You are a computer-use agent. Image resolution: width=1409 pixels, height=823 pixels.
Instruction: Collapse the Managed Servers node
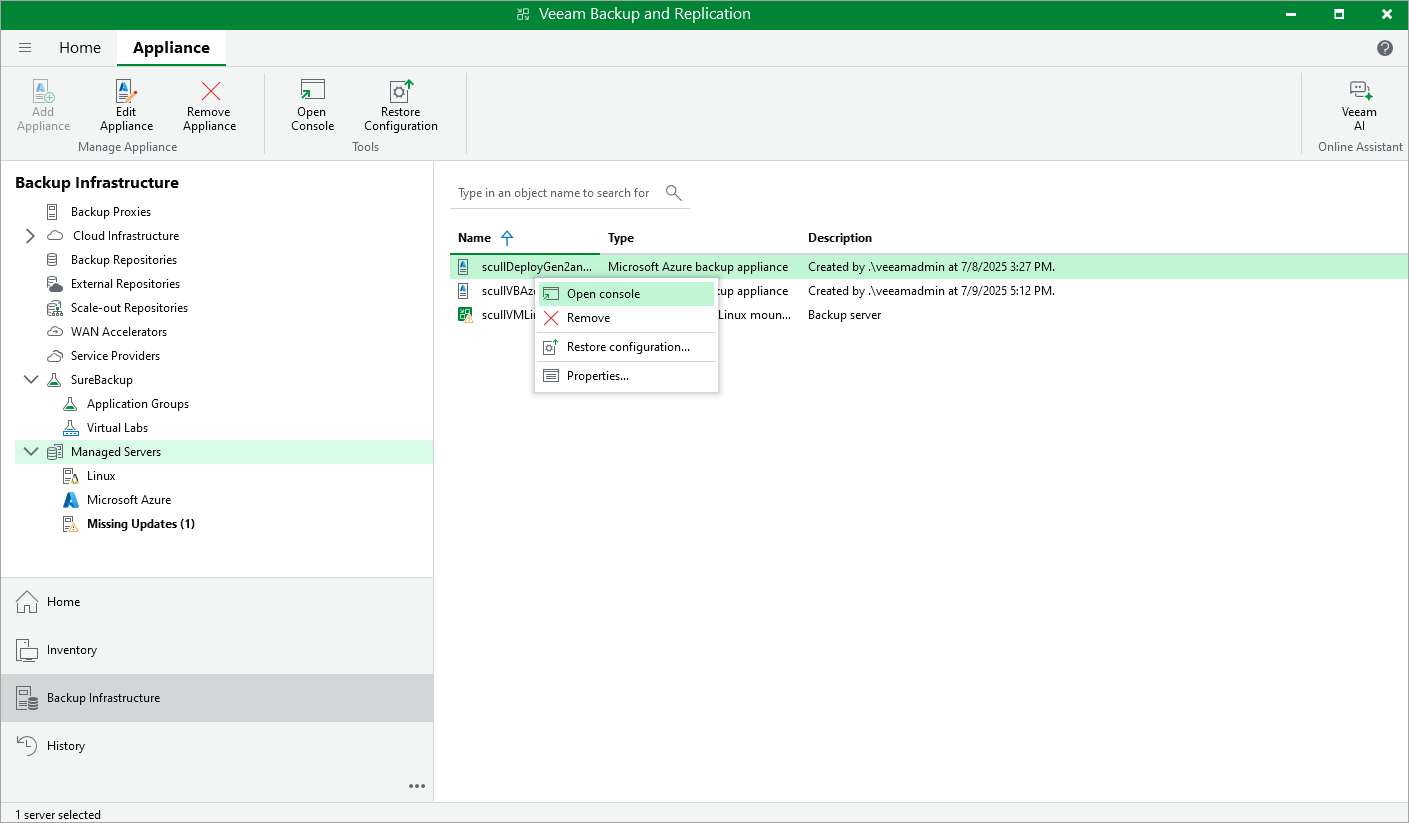pos(30,452)
